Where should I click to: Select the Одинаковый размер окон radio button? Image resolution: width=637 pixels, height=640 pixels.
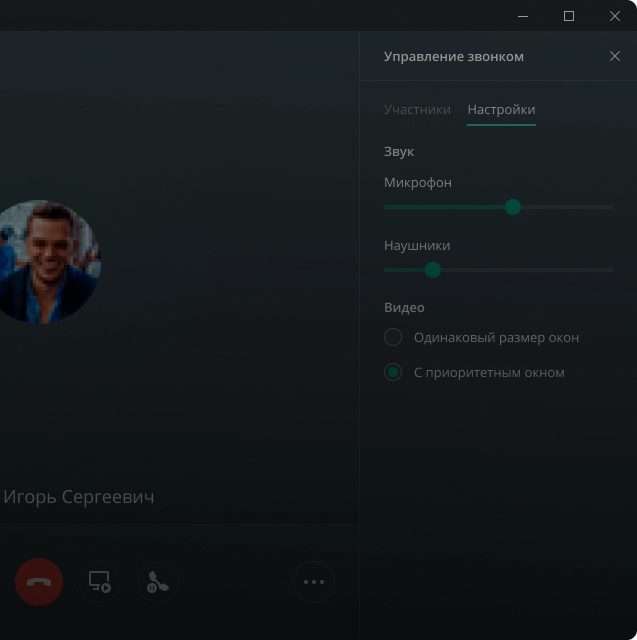coord(393,337)
